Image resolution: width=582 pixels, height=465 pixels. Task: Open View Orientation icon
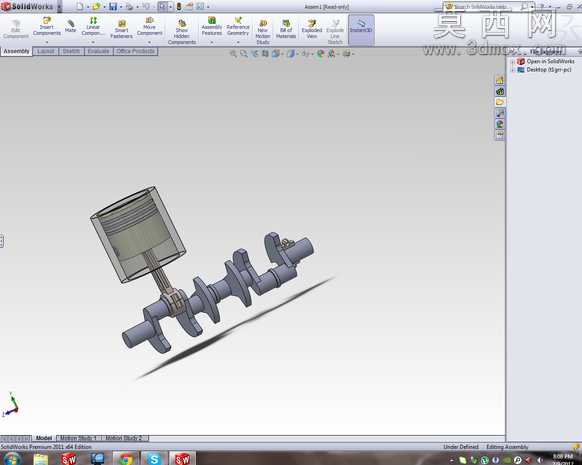tap(276, 54)
